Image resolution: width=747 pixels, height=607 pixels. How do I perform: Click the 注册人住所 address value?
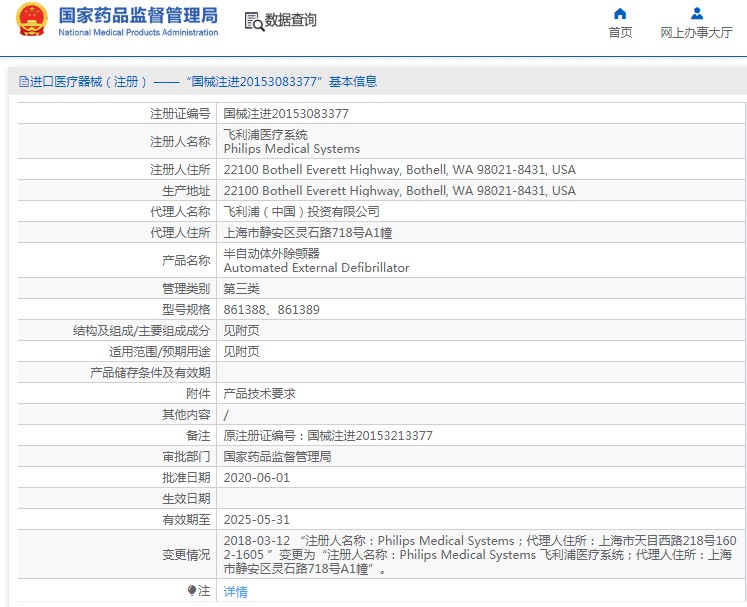coord(399,170)
